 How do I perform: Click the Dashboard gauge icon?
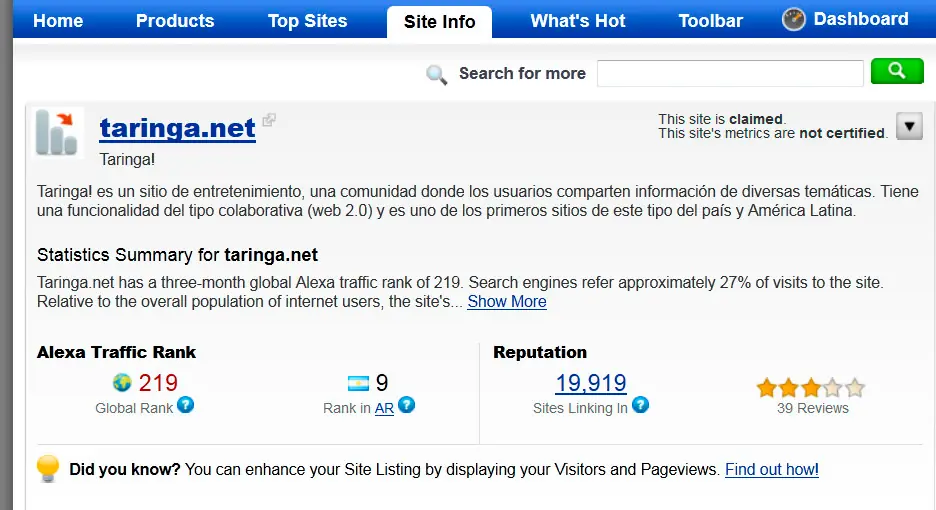(794, 20)
